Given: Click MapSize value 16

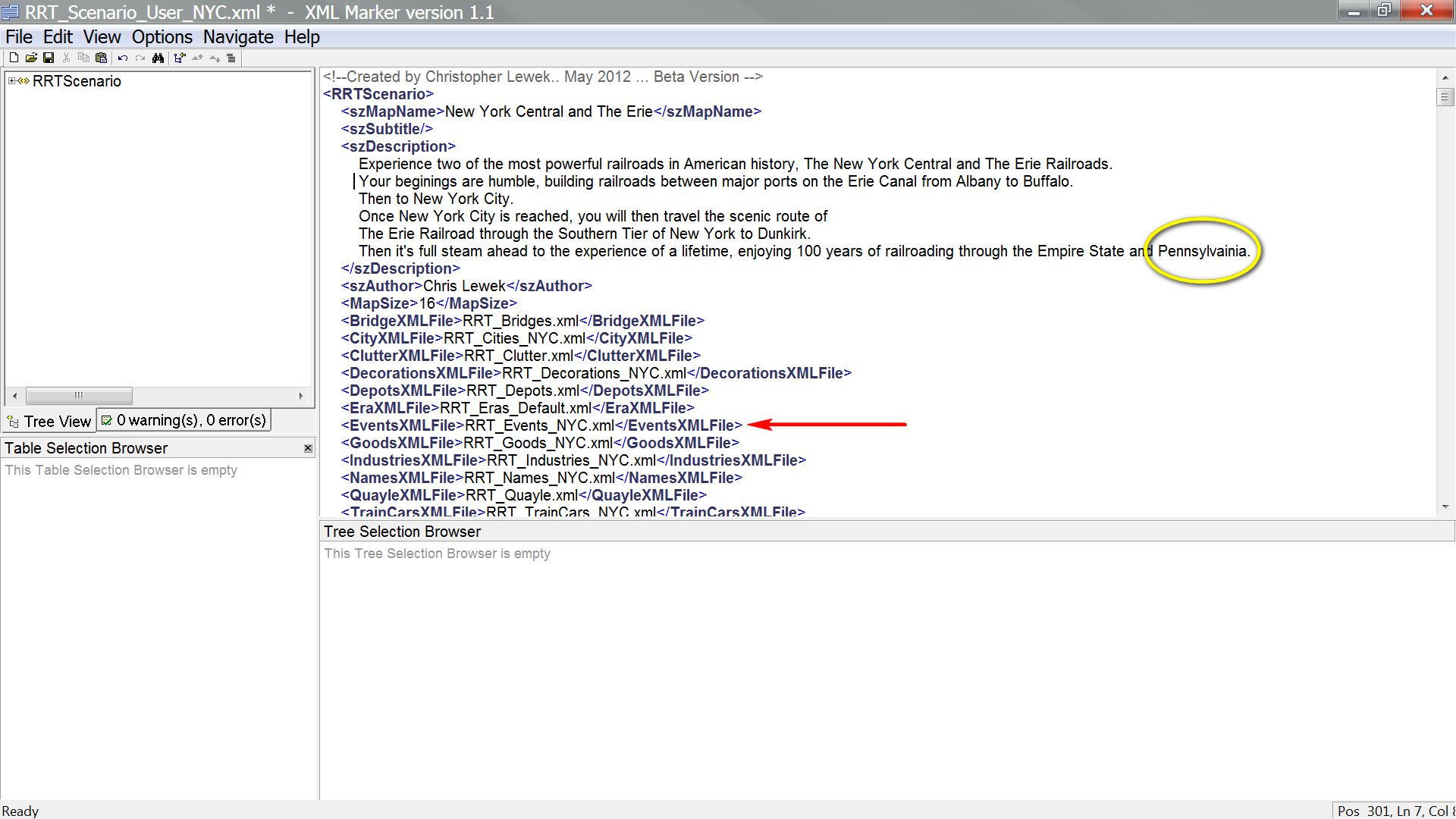Looking at the screenshot, I should (427, 303).
